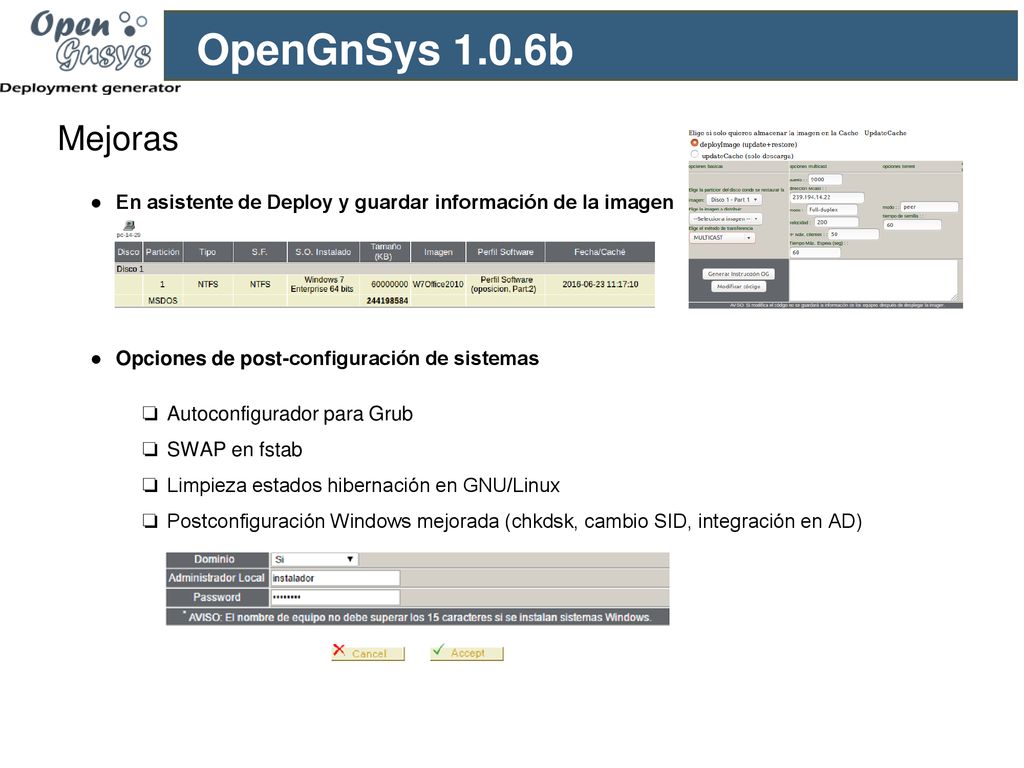The height and width of the screenshot is (768, 1024).
Task: Click the Postconfiguración Windows mejorada bullet text
Action: [514, 522]
